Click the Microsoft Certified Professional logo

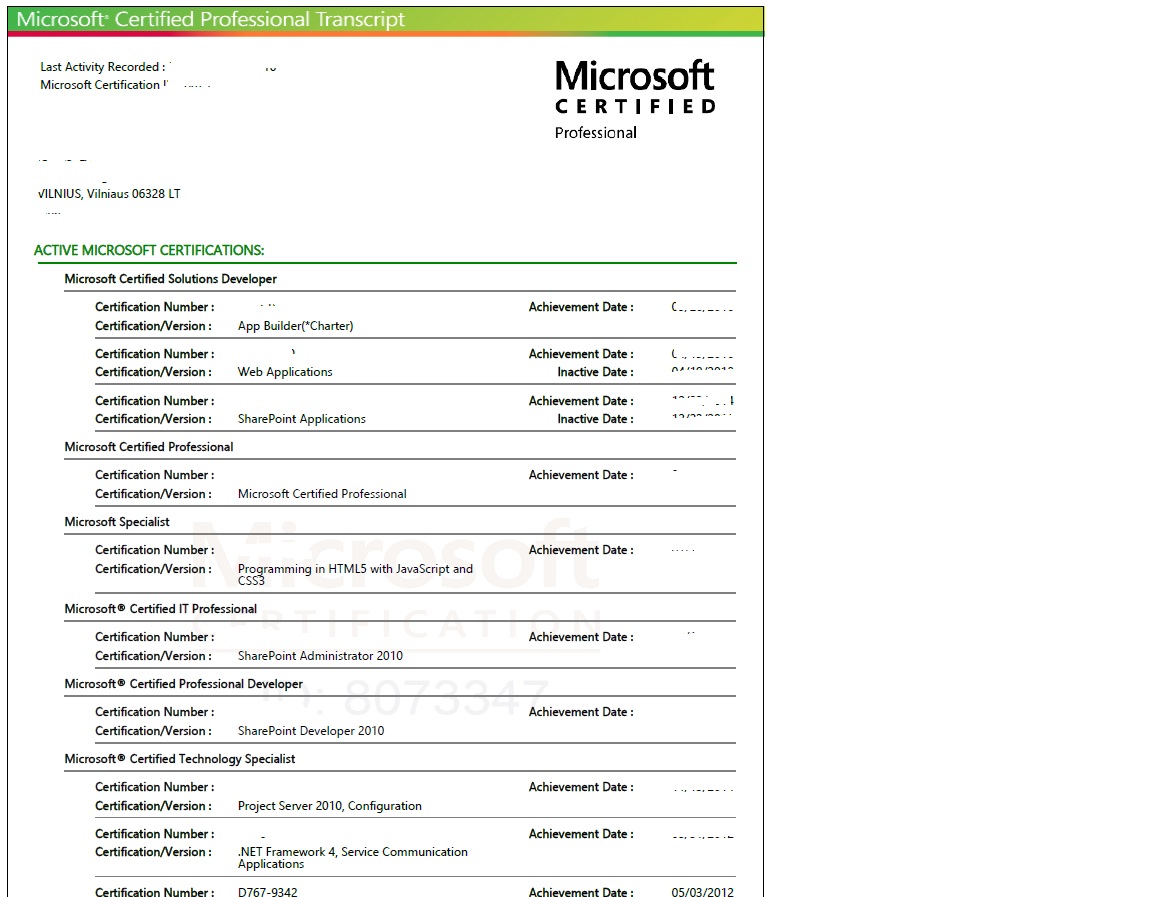tap(635, 98)
